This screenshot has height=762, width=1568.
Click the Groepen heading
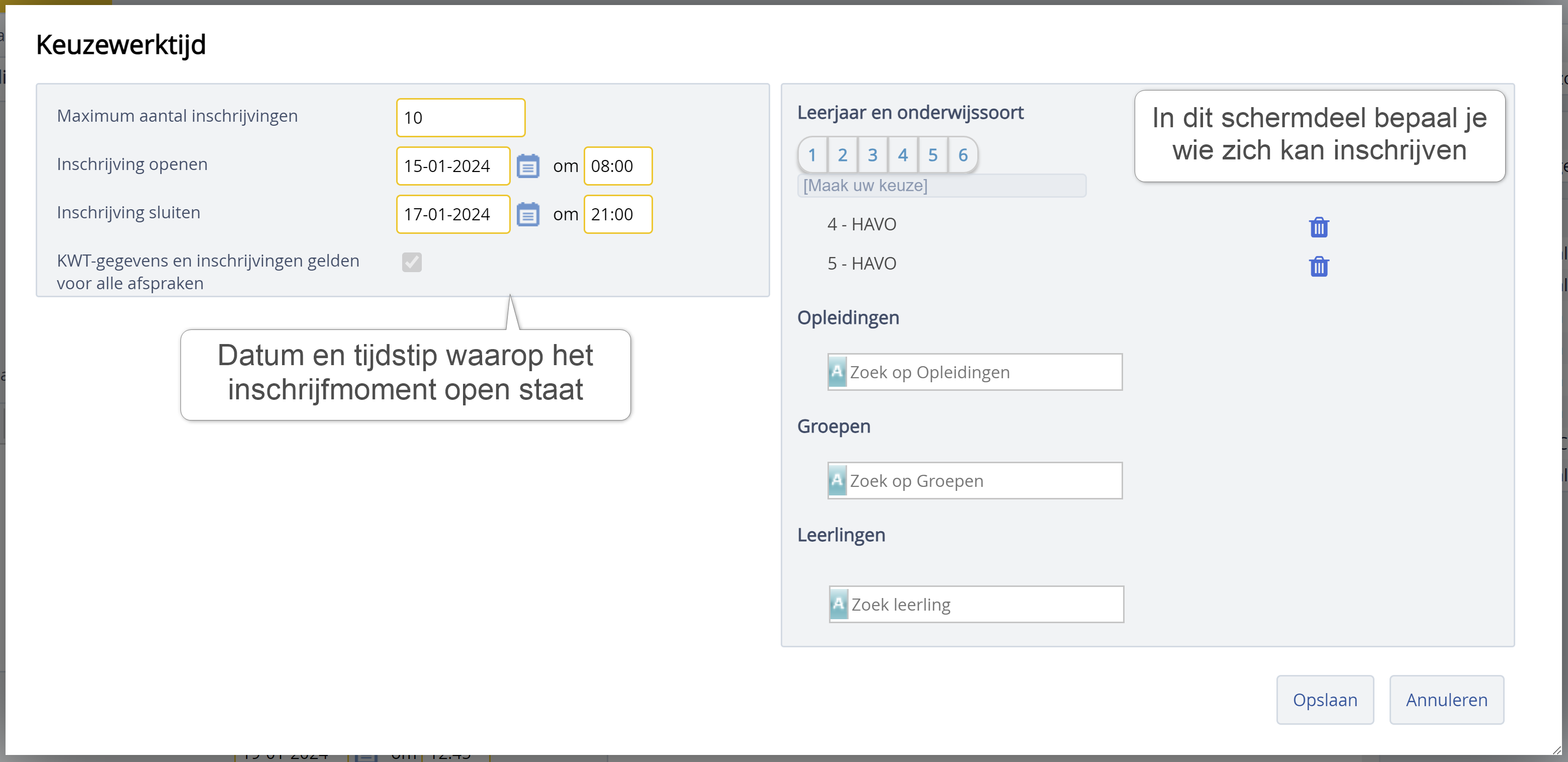click(x=834, y=427)
